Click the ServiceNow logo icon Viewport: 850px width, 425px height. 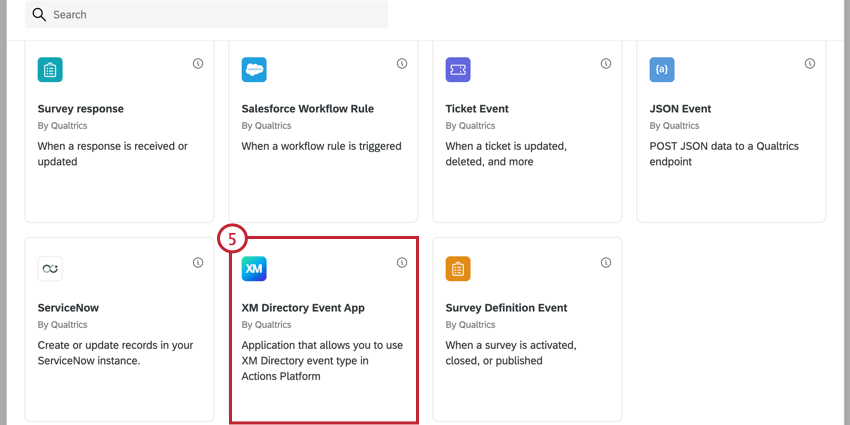coord(50,269)
